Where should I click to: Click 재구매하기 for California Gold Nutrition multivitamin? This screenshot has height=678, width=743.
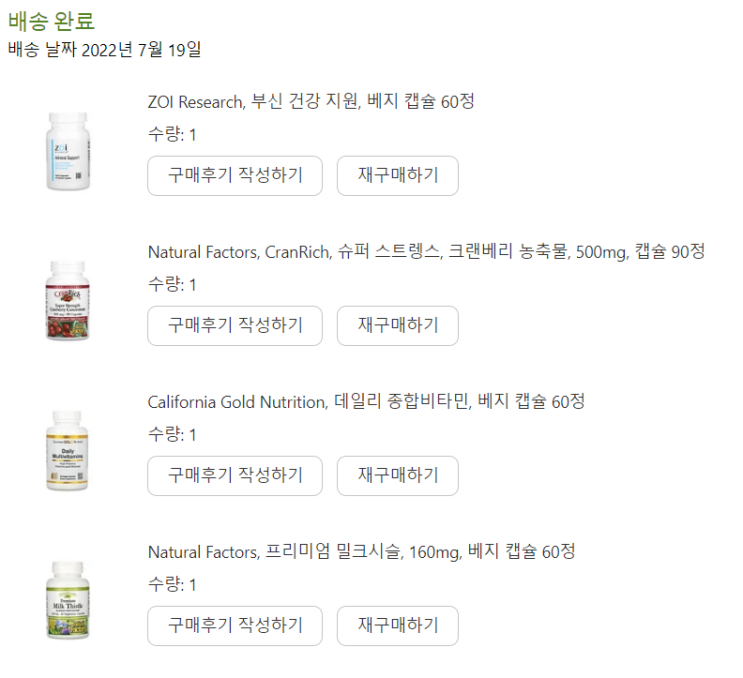pyautogui.click(x=398, y=476)
